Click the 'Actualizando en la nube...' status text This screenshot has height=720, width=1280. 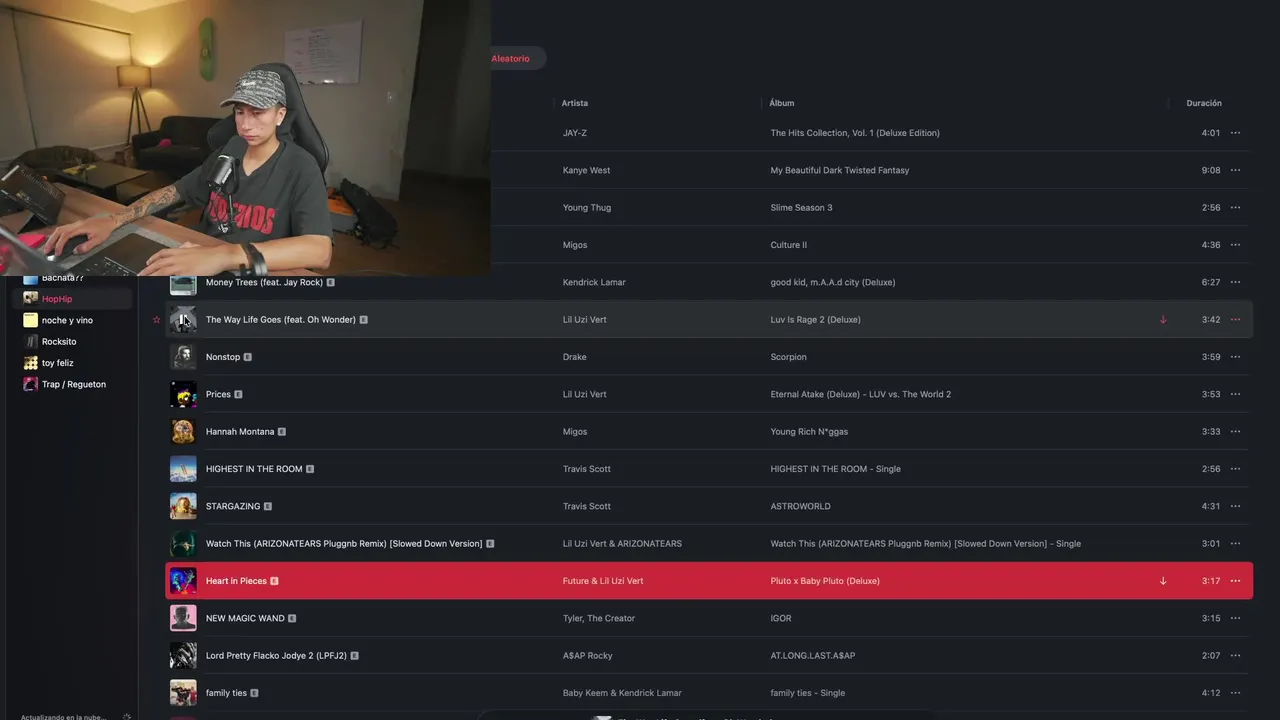[63, 717]
